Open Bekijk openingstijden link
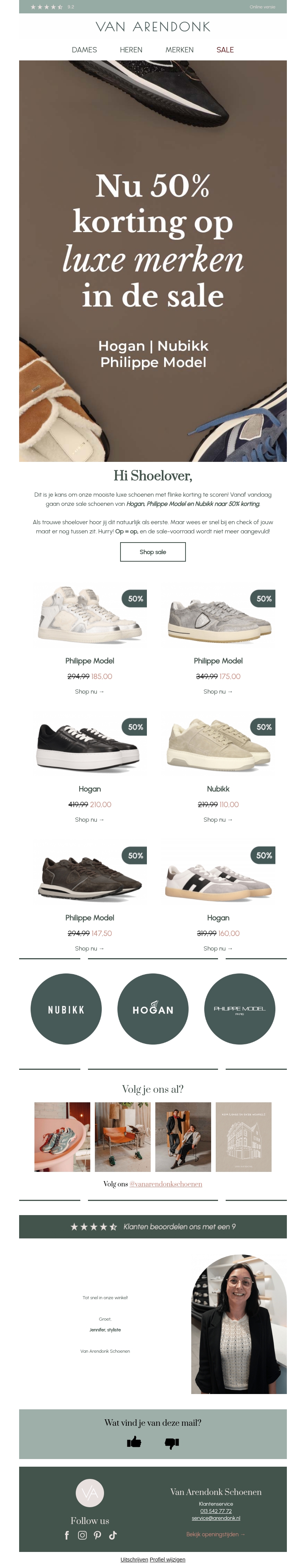Viewport: 306px width, 1568px height. point(215,1534)
